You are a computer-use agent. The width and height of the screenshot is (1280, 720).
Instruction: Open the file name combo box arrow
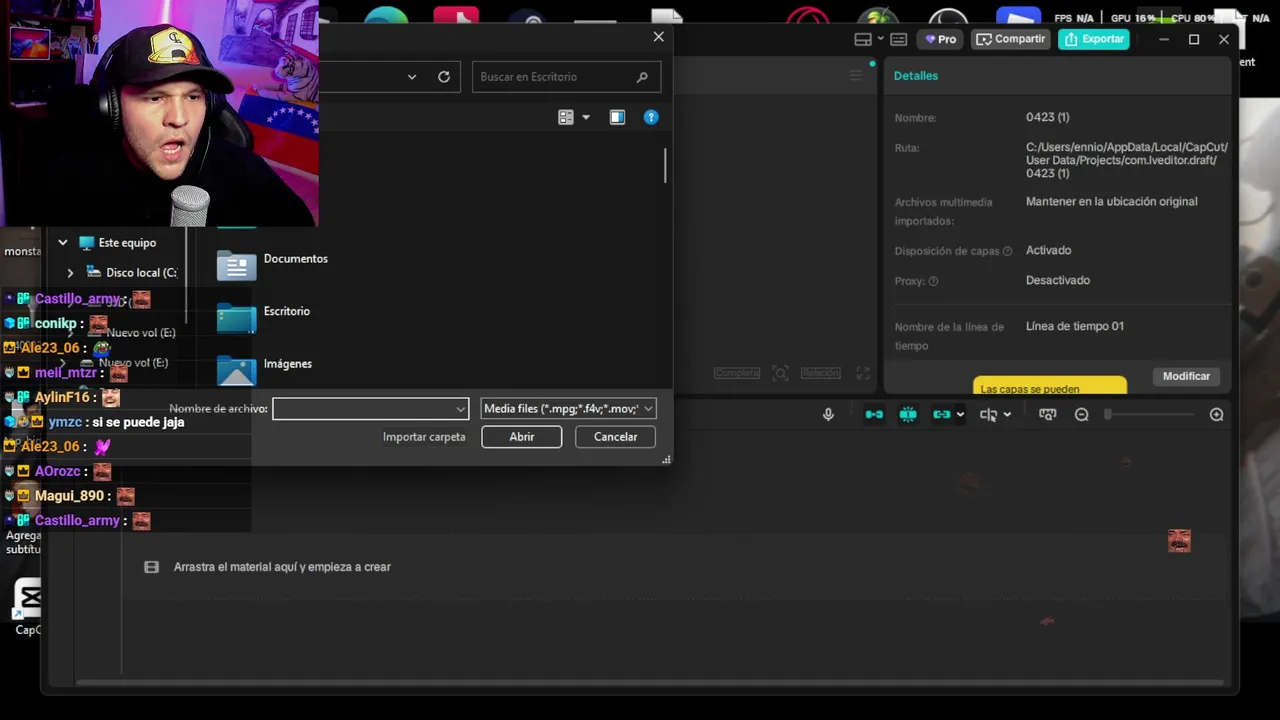[460, 408]
